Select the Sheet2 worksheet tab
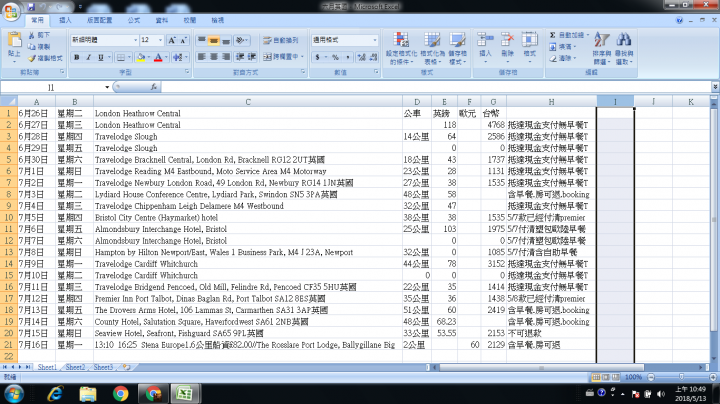The height and width of the screenshot is (404, 720). point(75,367)
